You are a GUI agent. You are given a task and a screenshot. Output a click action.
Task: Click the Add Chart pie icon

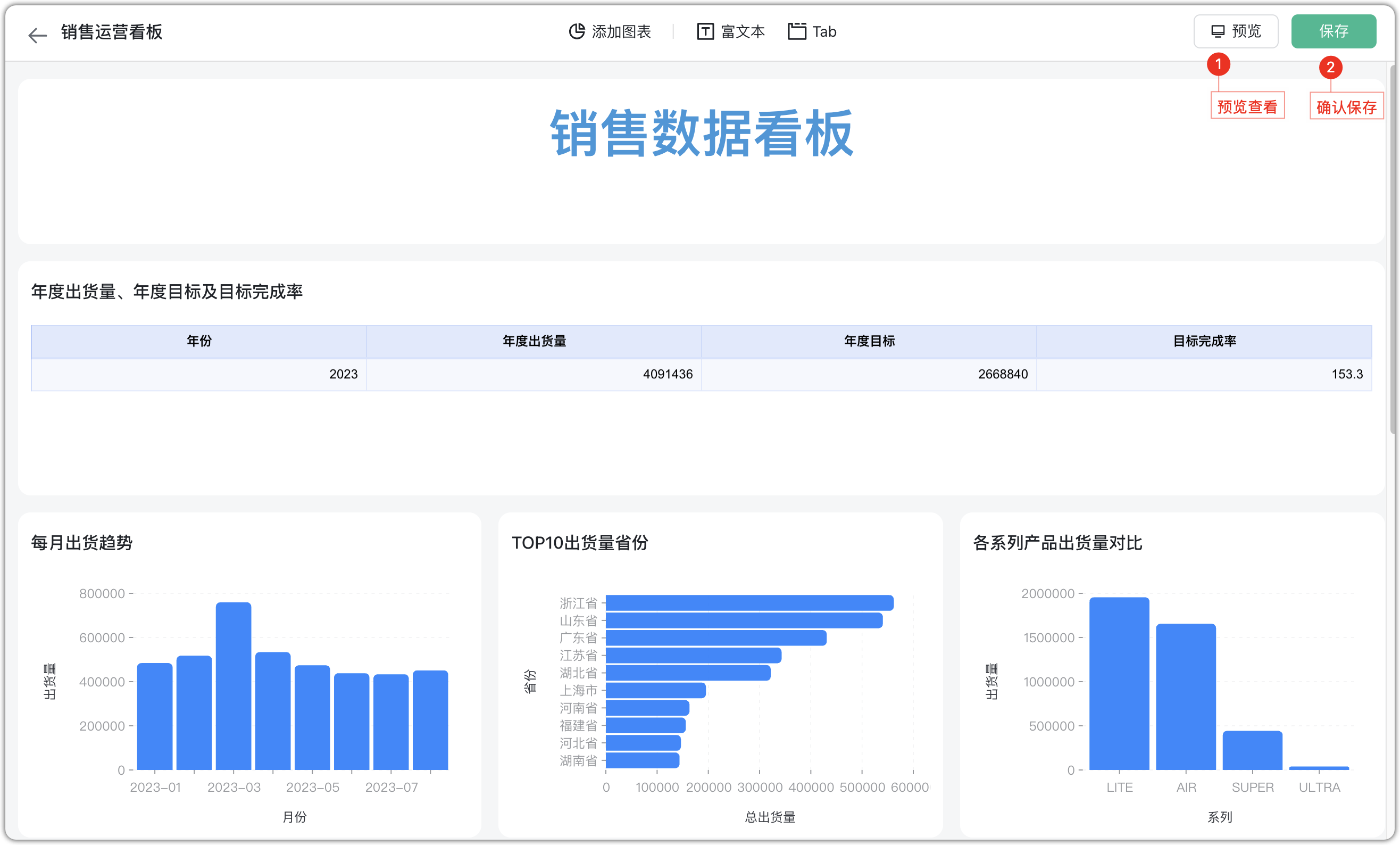(x=577, y=31)
